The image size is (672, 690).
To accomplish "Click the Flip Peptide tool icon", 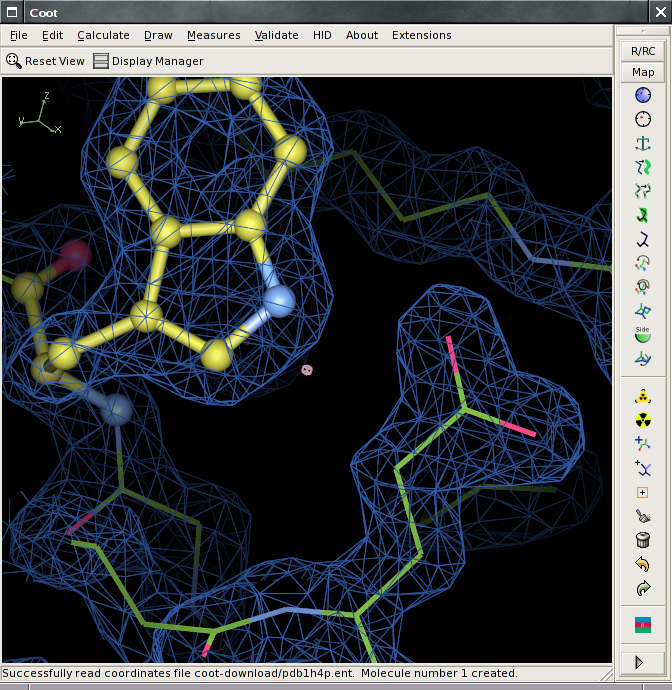I will pos(643,311).
